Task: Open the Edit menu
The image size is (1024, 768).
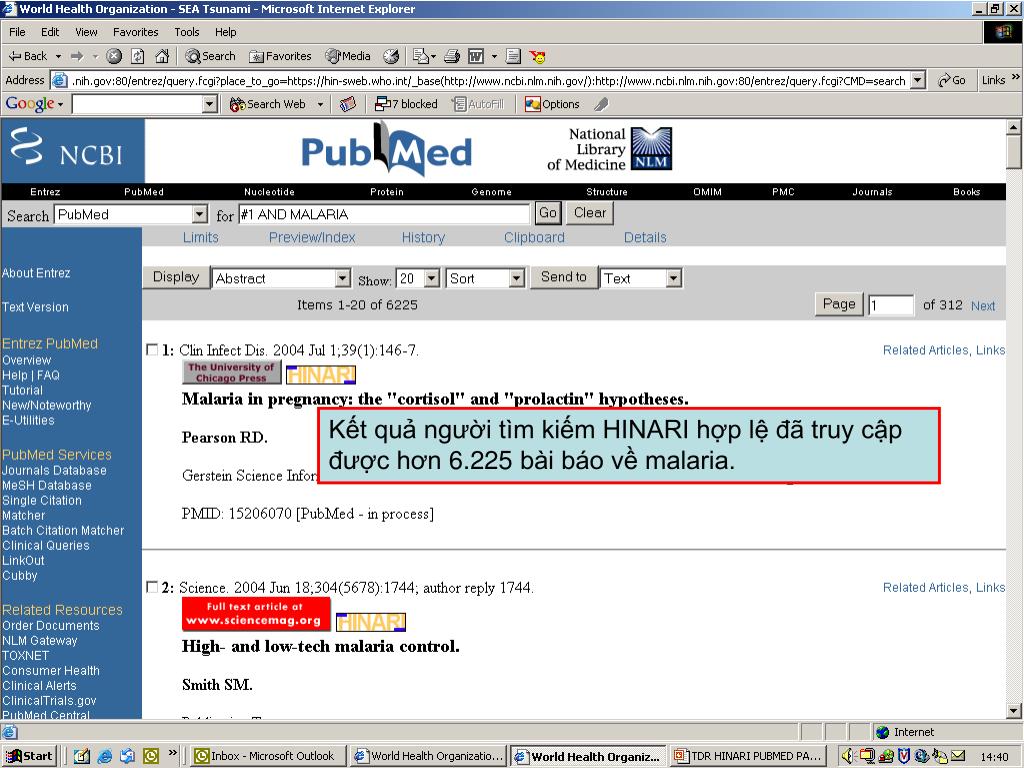Action: [50, 32]
